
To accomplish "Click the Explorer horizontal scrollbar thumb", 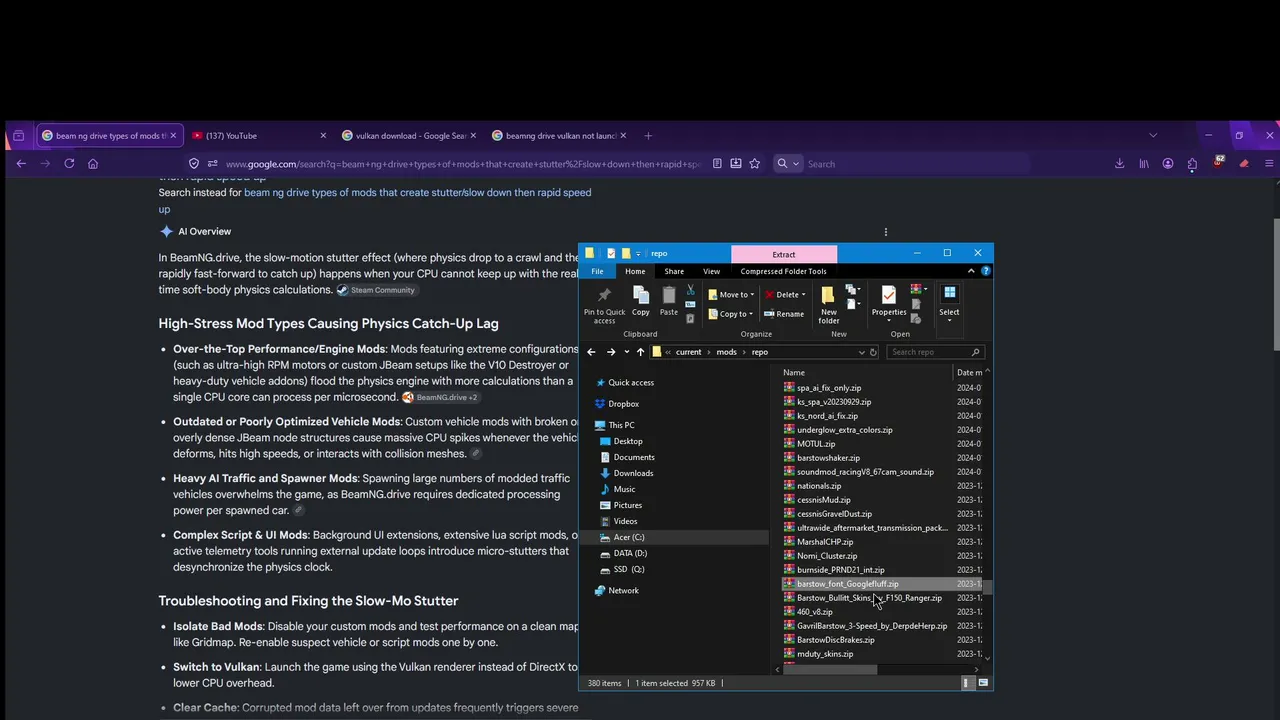I will tap(830, 670).
